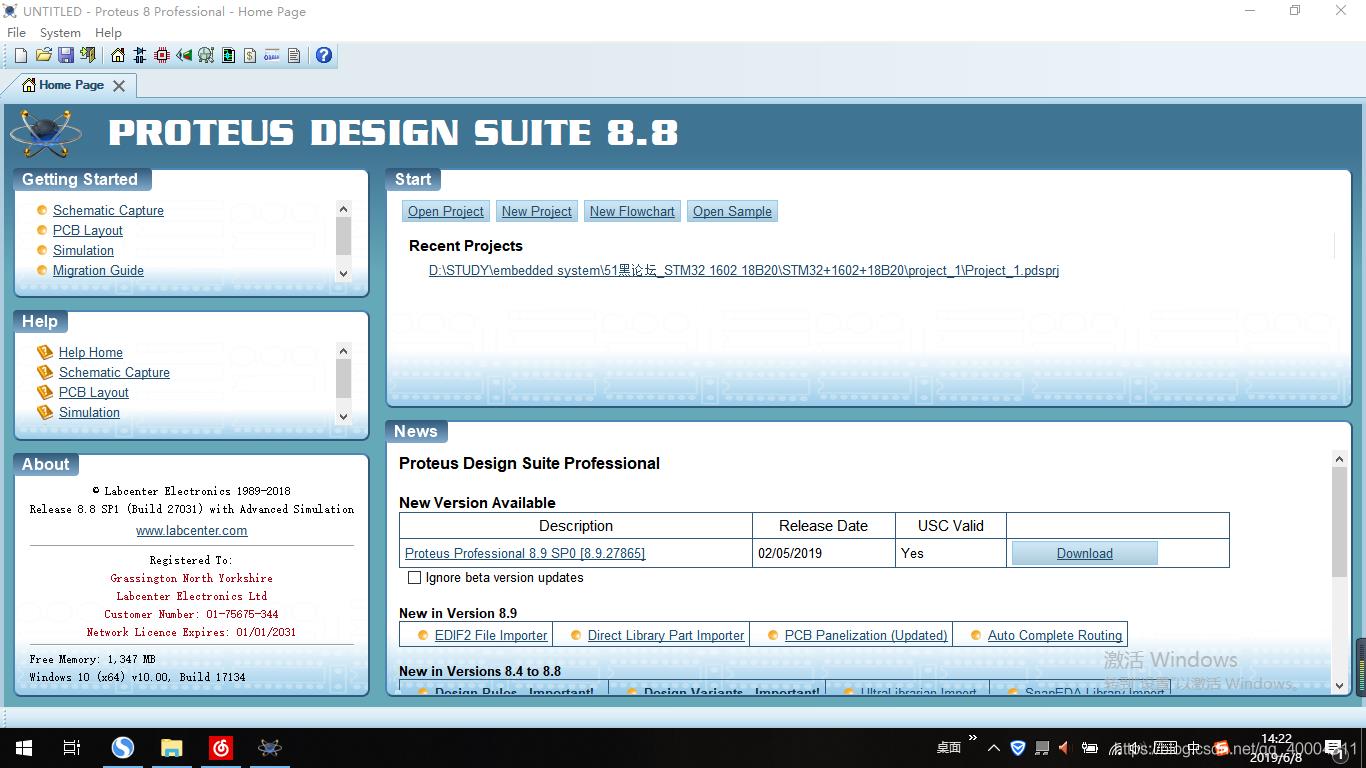The image size is (1366, 768).
Task: Click News panel scroll up arrow
Action: tap(1340, 459)
